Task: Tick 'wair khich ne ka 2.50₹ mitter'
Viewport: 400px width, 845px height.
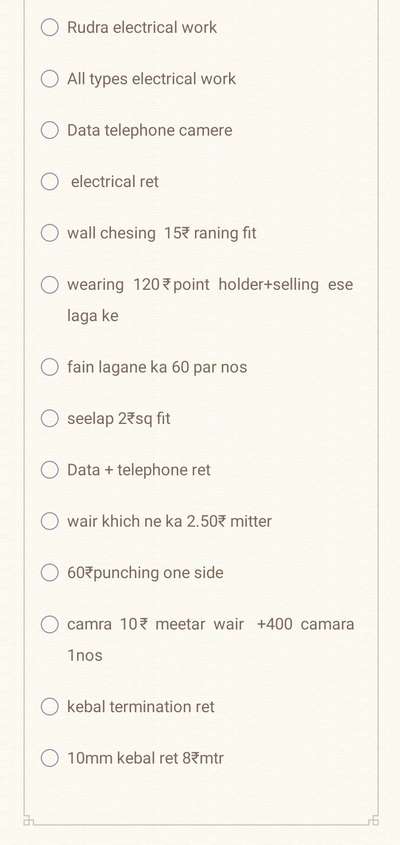Action: point(50,521)
